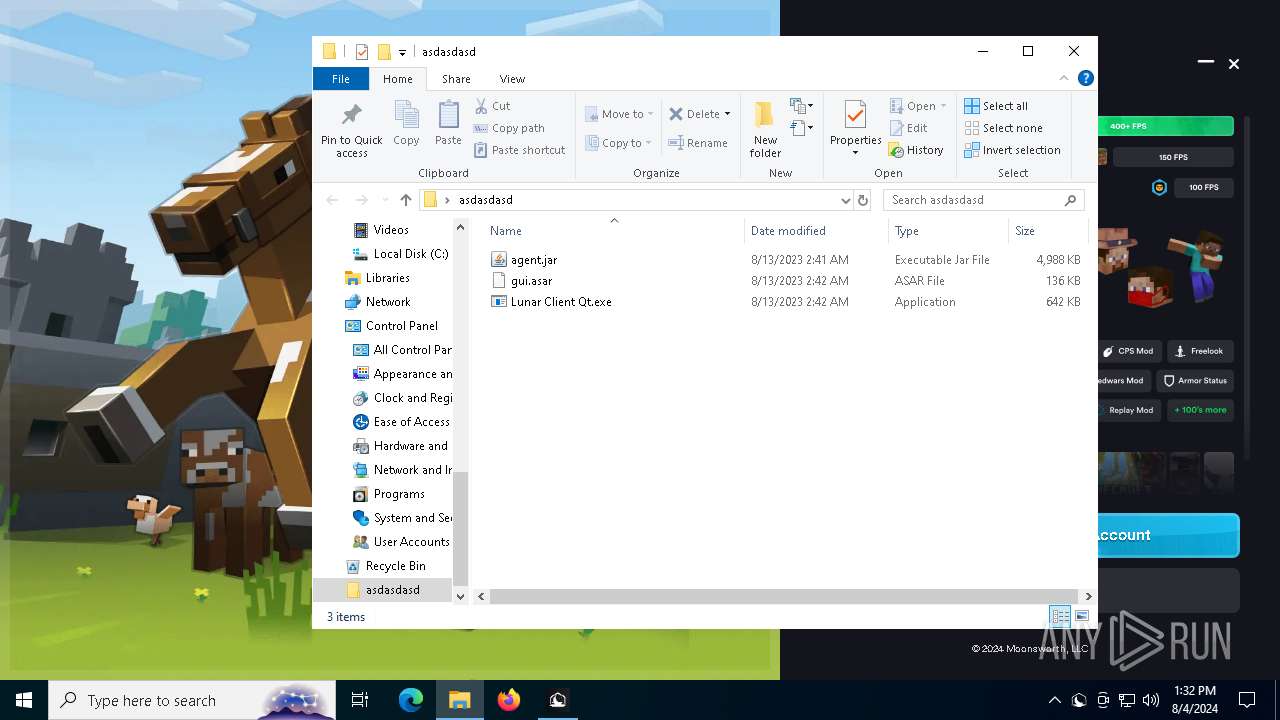Viewport: 1280px width, 720px height.
Task: Refresh the asdasdasd folder view
Action: [x=863, y=200]
